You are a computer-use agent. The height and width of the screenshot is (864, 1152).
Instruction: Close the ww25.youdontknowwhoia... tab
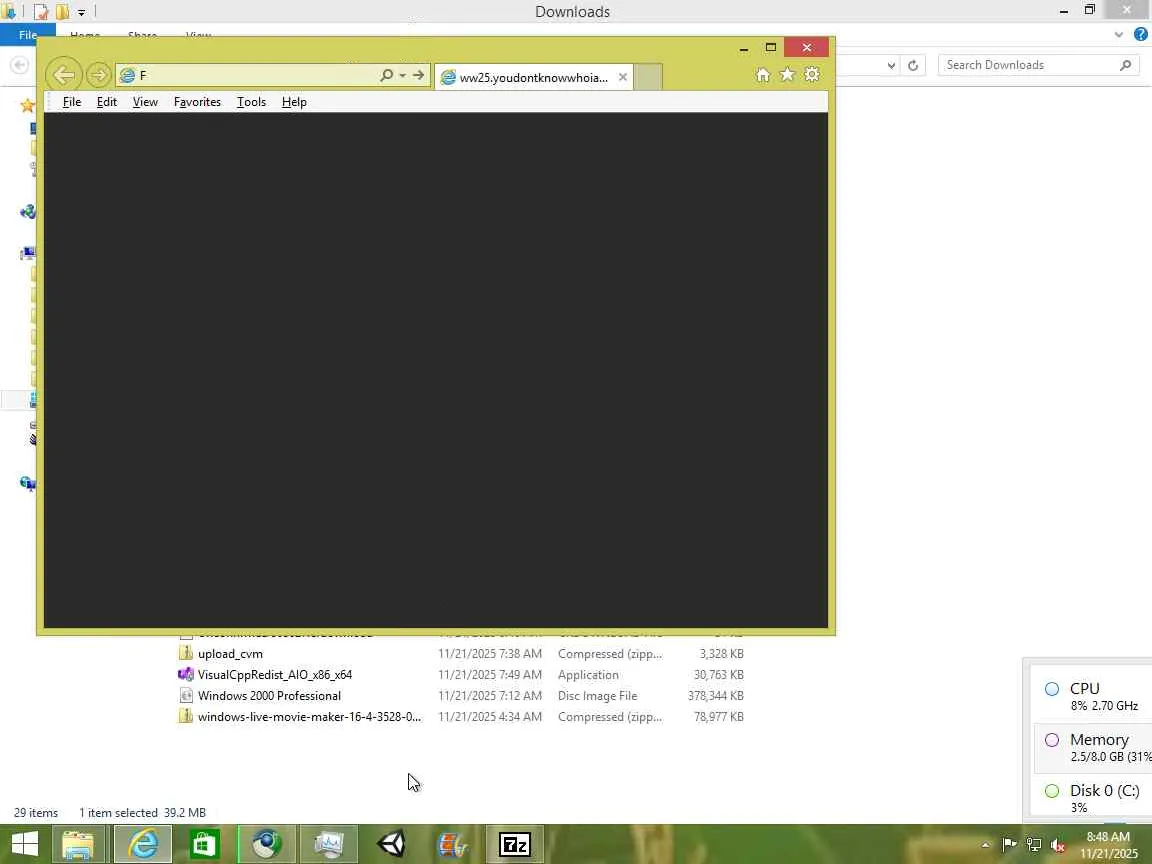pyautogui.click(x=623, y=77)
